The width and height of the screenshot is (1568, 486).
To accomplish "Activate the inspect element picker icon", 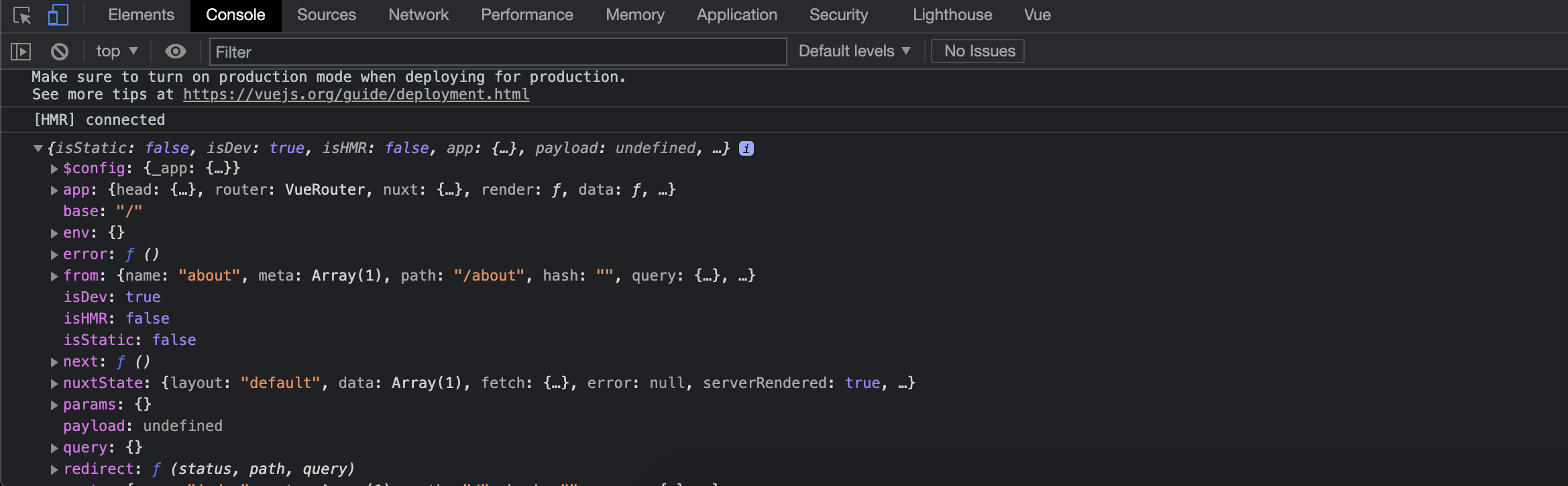I will (22, 15).
